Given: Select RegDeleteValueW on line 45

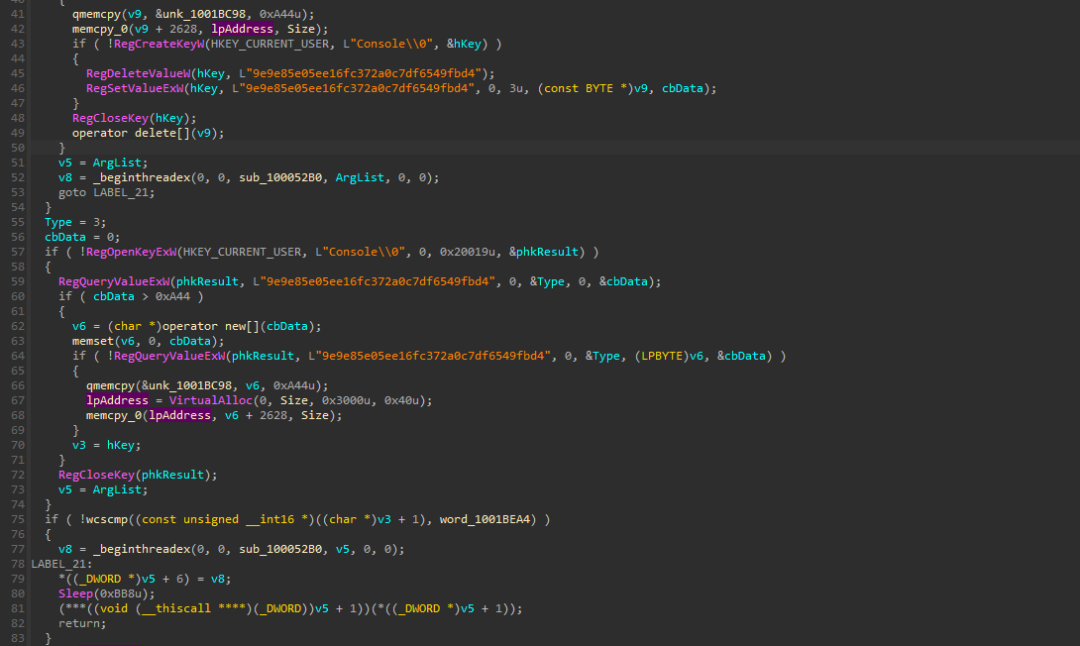Looking at the screenshot, I should click(x=138, y=74).
